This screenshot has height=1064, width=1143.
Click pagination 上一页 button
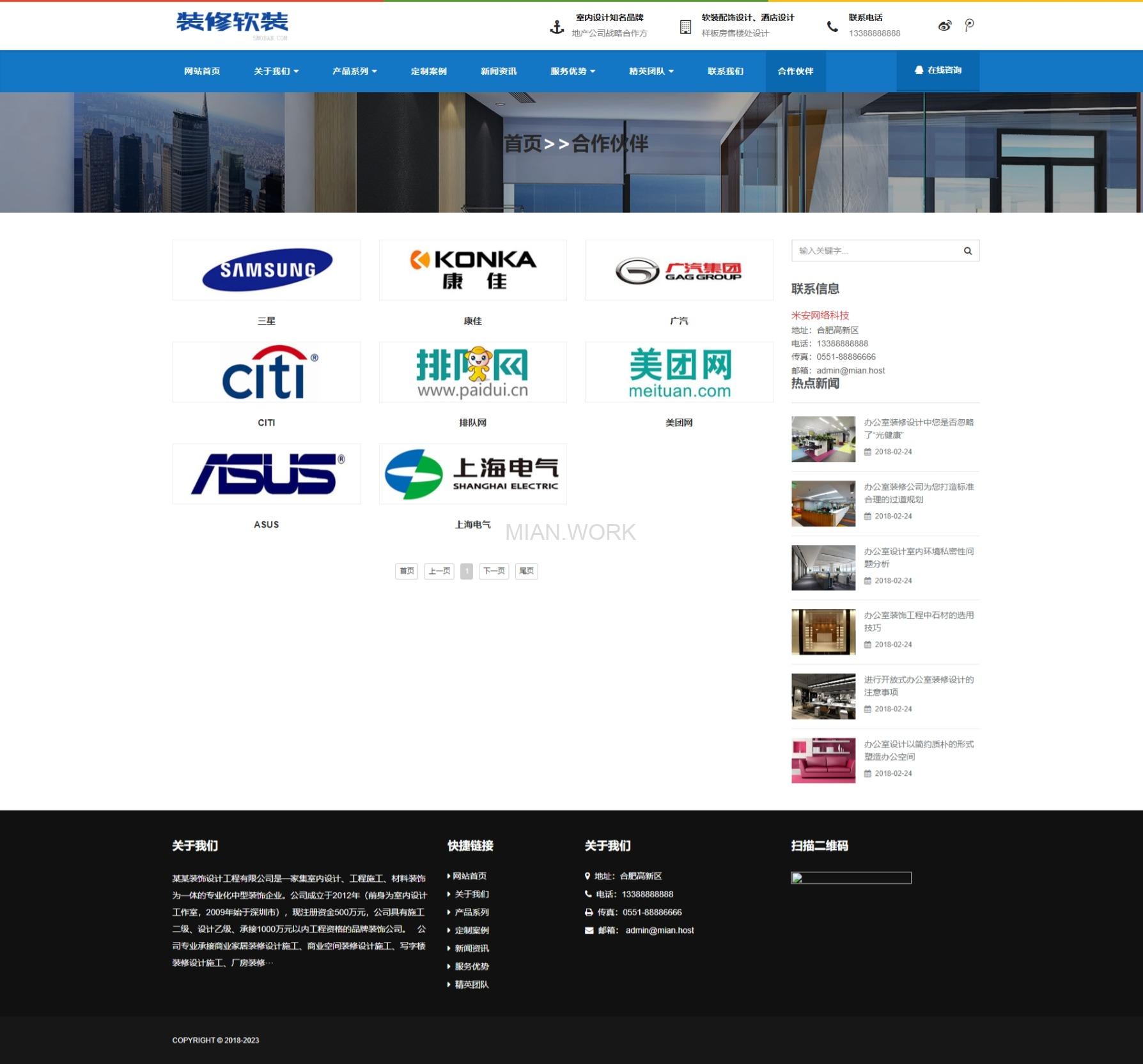point(439,571)
